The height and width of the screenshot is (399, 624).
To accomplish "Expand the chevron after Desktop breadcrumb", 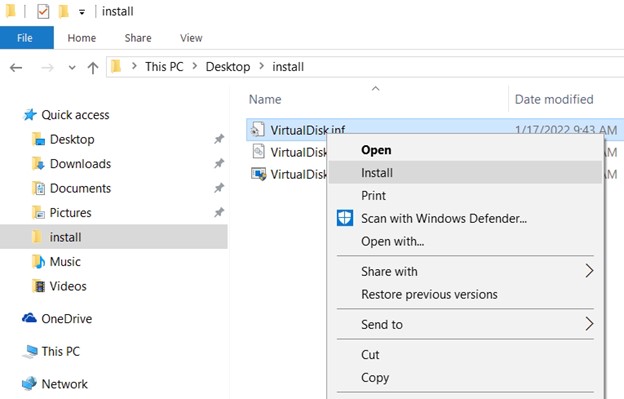I will 261,66.
